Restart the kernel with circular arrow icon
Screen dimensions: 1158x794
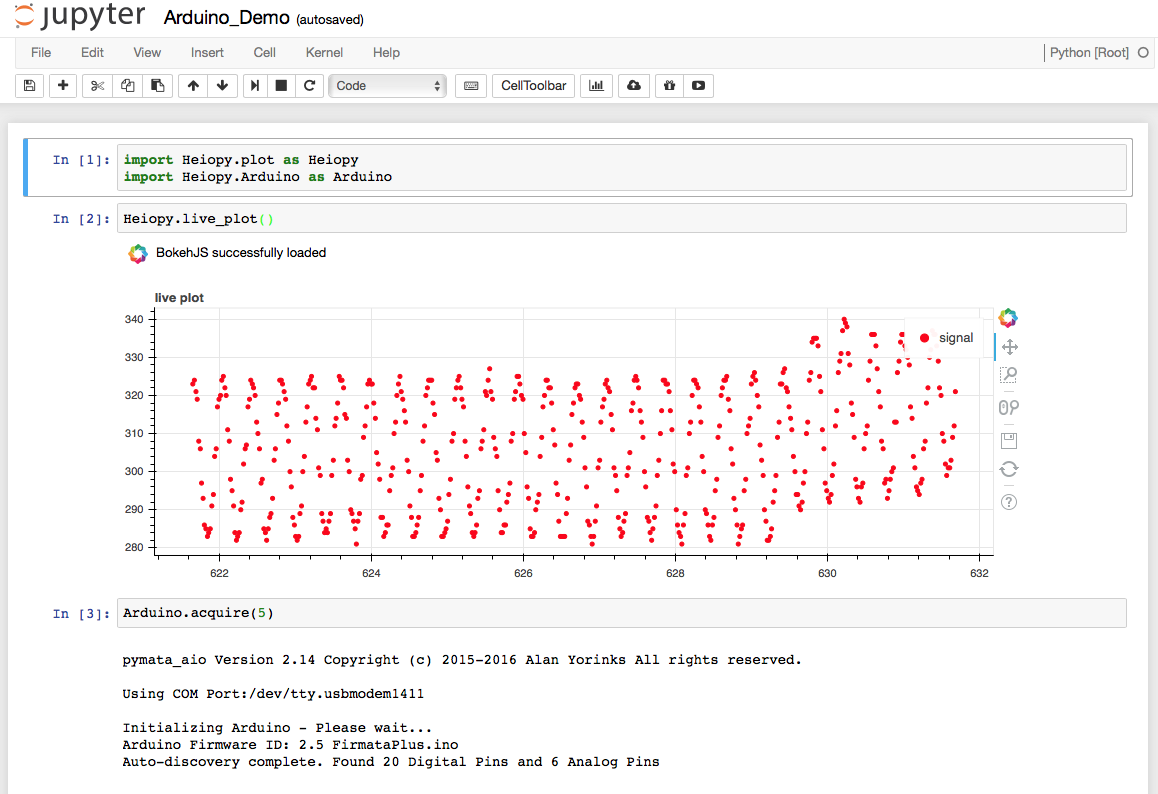pos(309,86)
